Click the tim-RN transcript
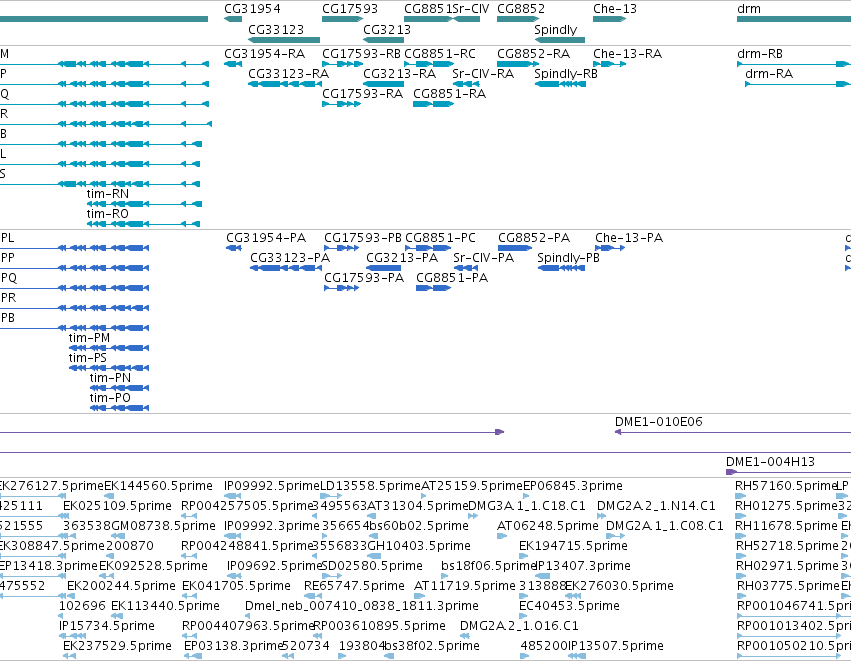 144,204
